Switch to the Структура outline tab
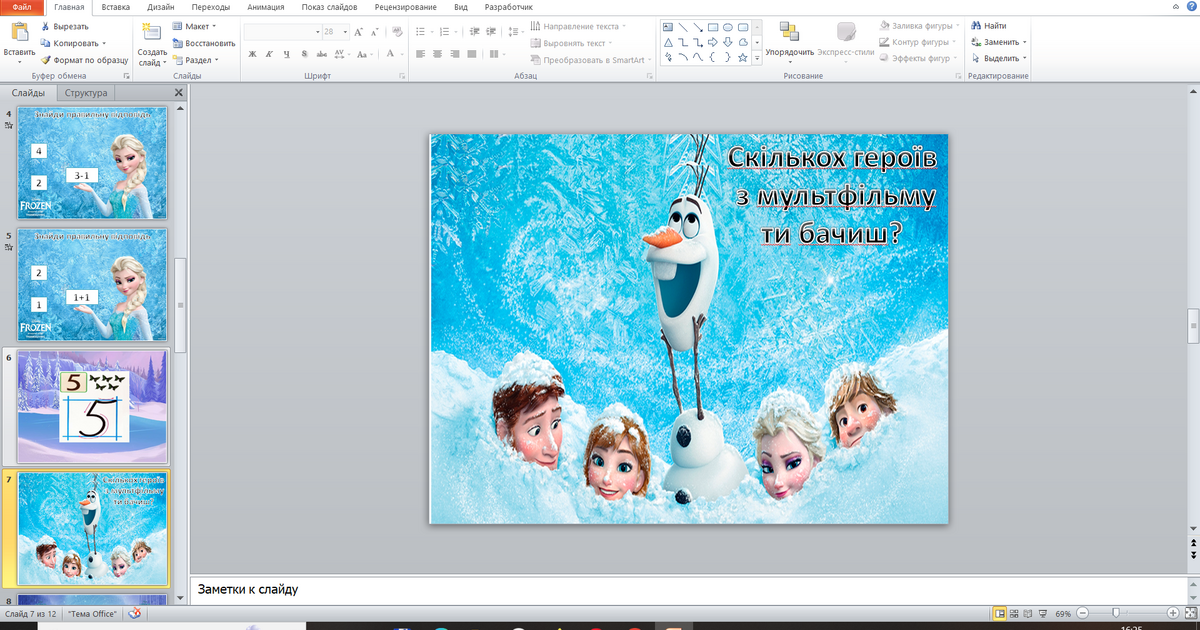1200x630 pixels. (86, 93)
